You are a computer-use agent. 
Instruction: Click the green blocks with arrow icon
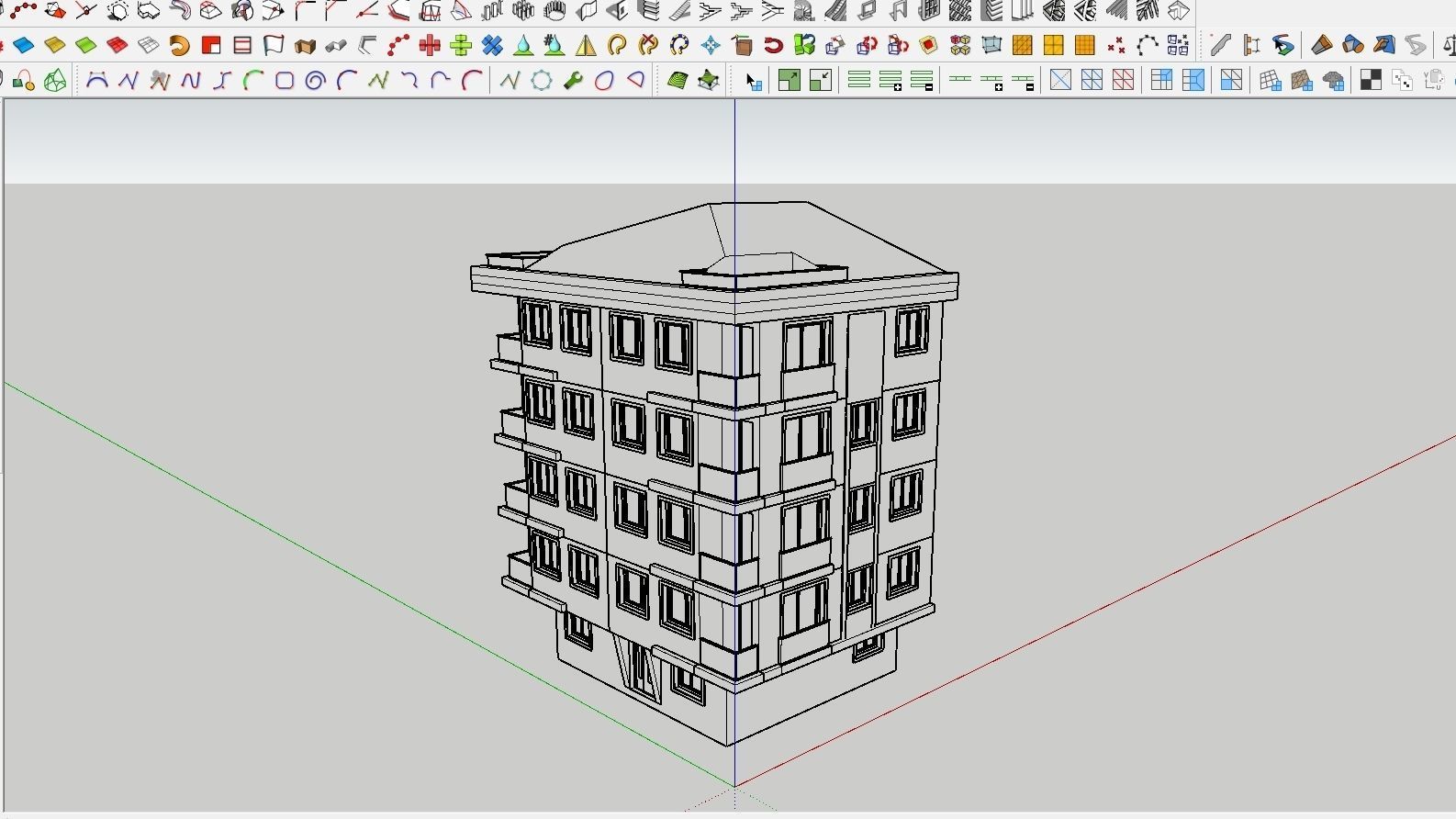coord(804,44)
